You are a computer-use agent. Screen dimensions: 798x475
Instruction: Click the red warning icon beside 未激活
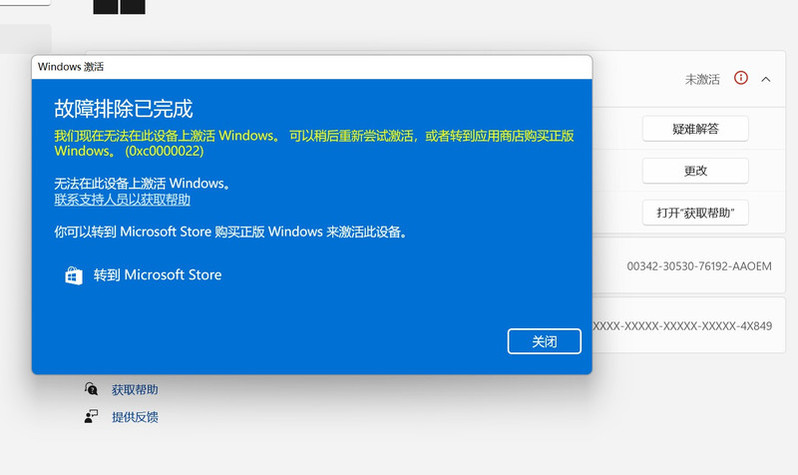pos(741,78)
